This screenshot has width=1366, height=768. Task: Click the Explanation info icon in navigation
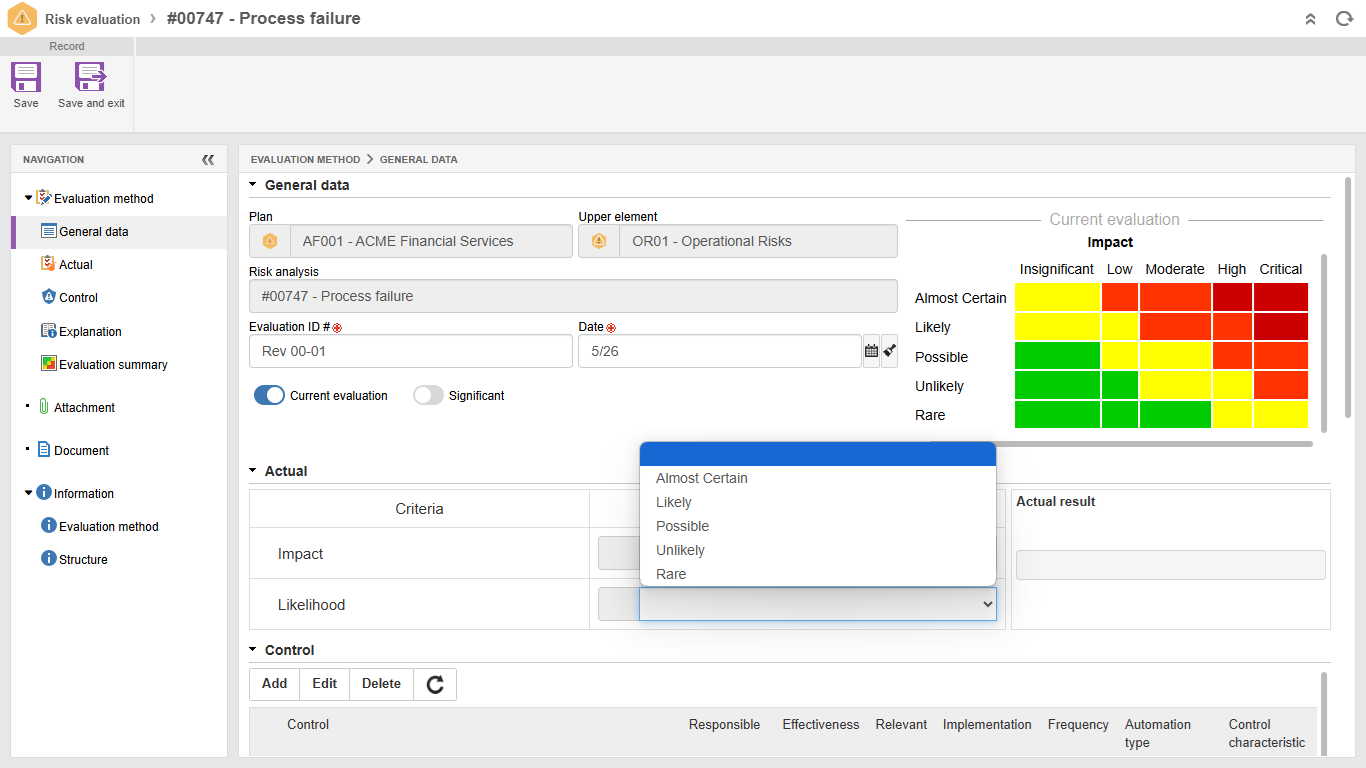tap(48, 331)
